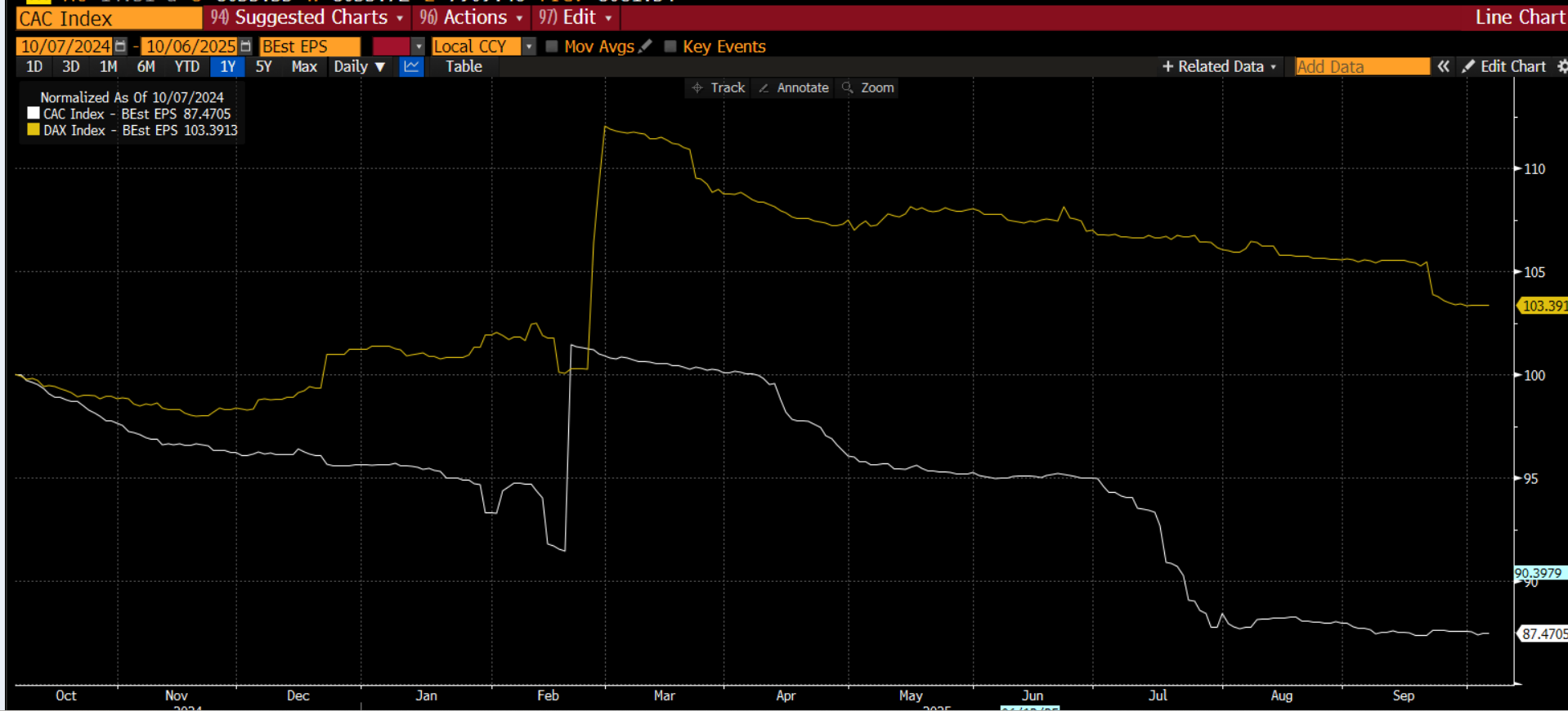Enable the Mov Avgs checkbox
This screenshot has width=1568, height=711.
click(x=552, y=47)
